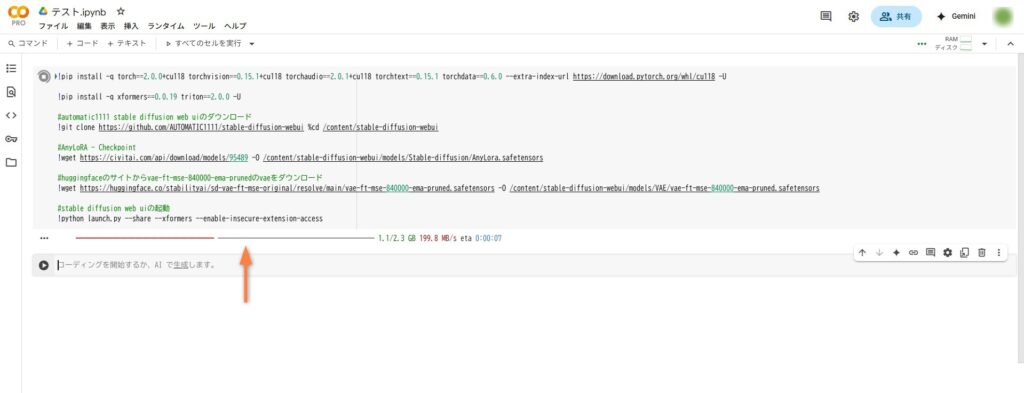Click the !python launch.py --share line
This screenshot has height=393, width=1024.
190,219
